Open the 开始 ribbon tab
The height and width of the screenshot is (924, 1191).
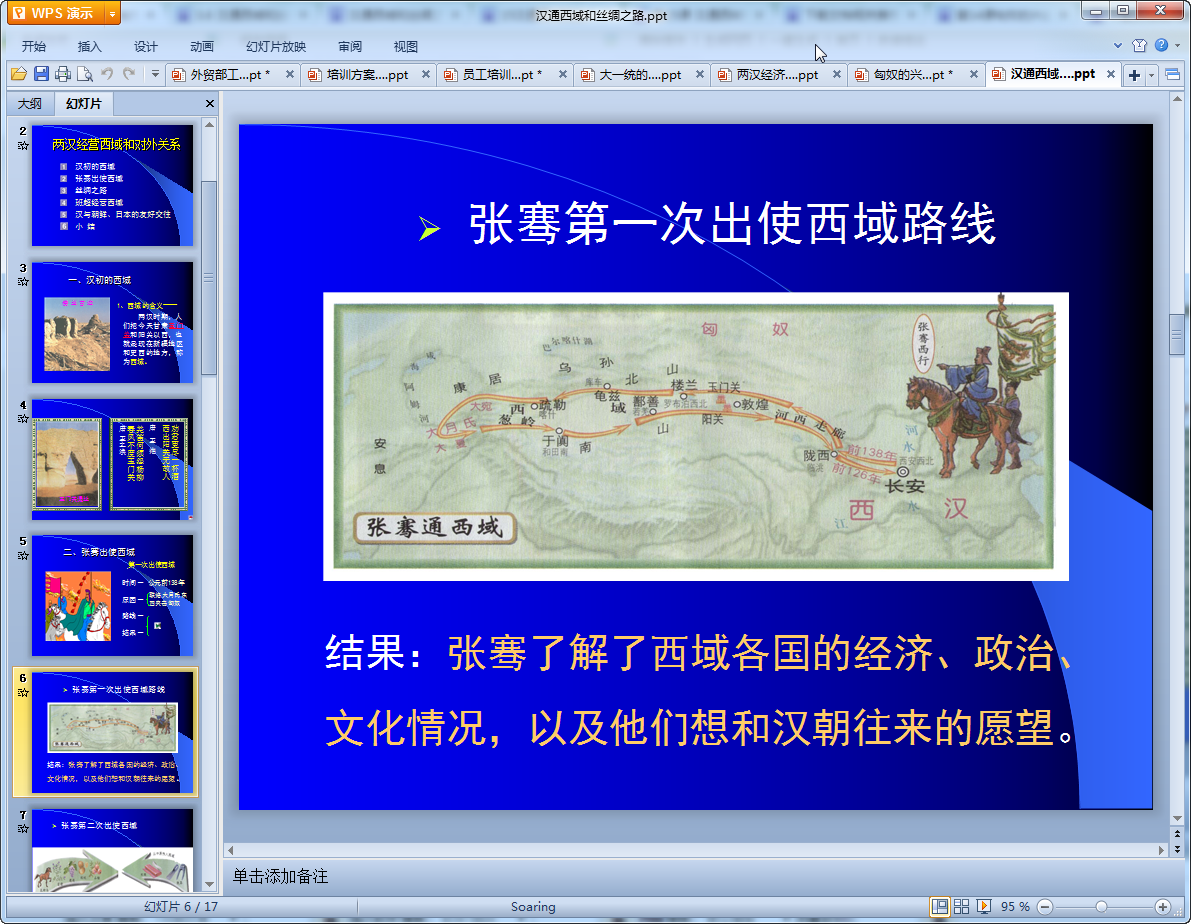33,46
